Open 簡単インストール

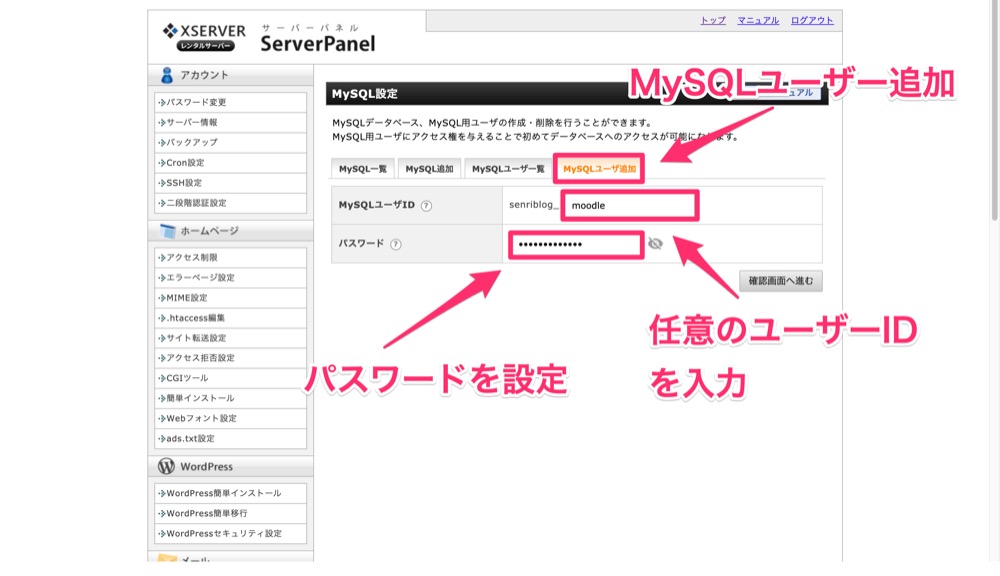pos(230,398)
